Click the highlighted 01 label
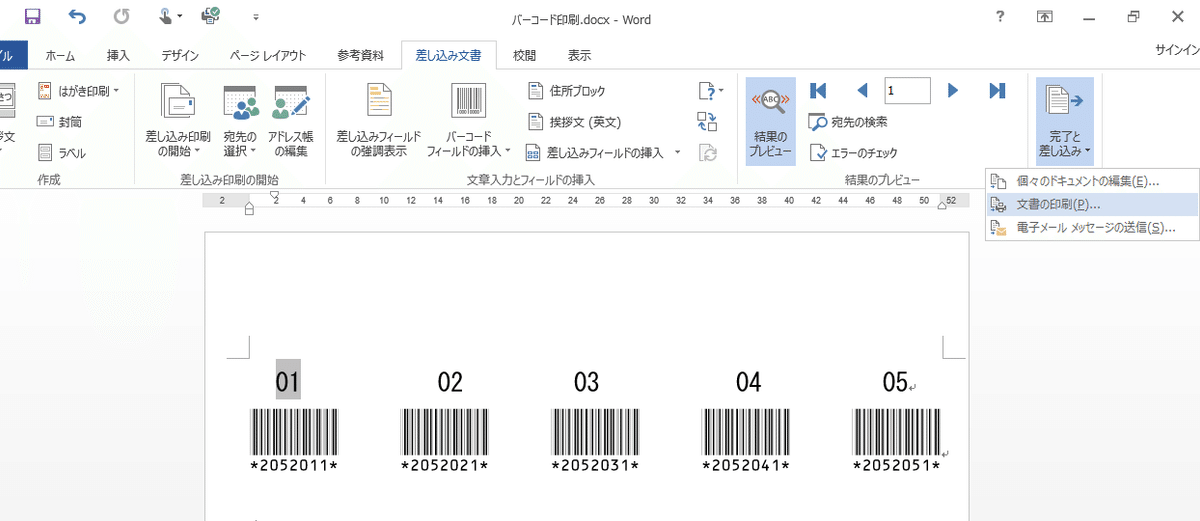This screenshot has height=521, width=1200. tap(288, 381)
